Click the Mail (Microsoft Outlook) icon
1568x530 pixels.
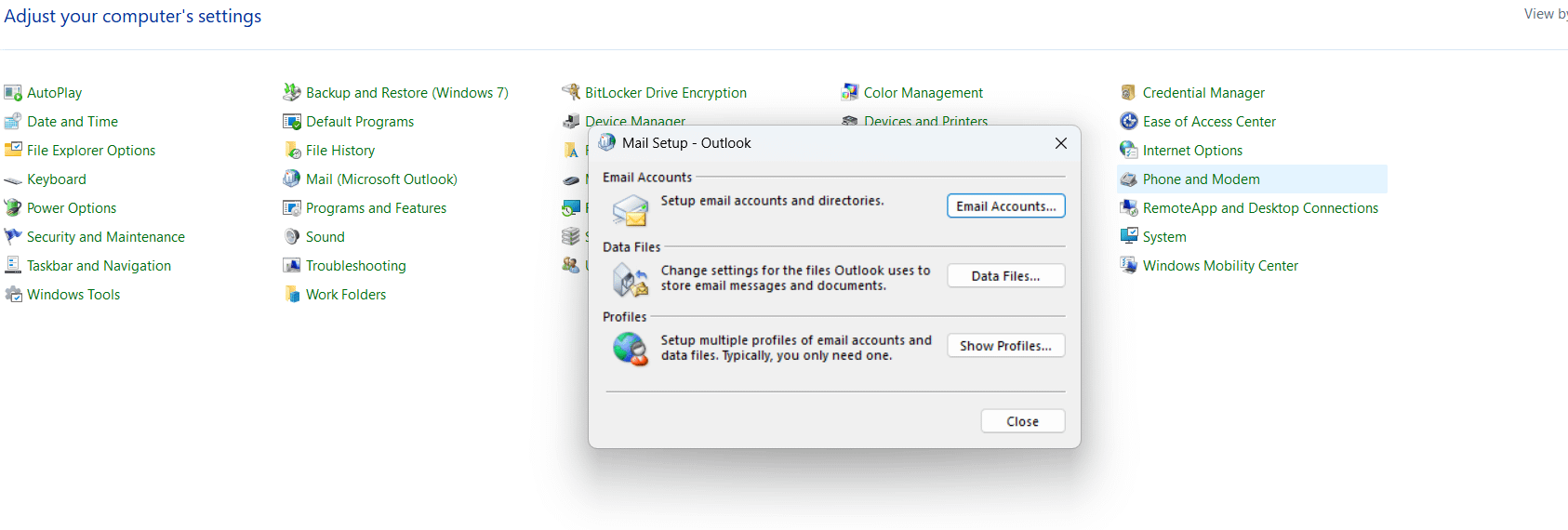pyautogui.click(x=292, y=179)
